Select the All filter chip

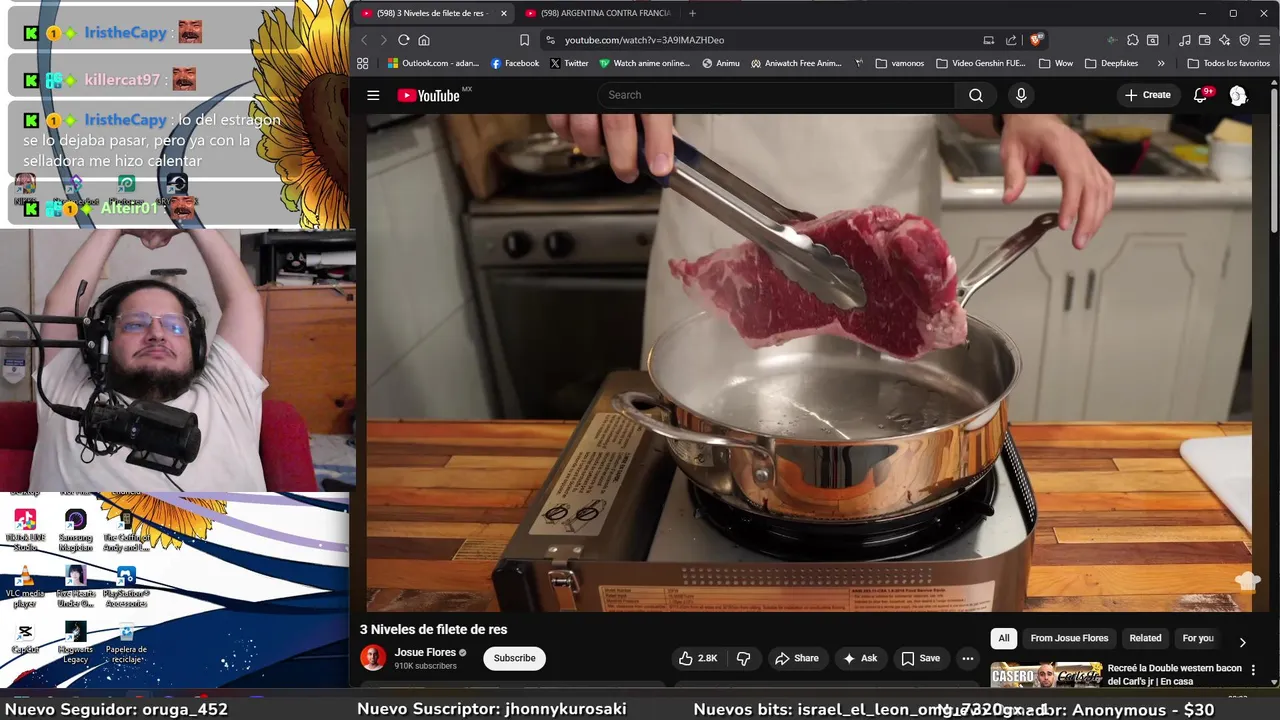(x=1004, y=638)
